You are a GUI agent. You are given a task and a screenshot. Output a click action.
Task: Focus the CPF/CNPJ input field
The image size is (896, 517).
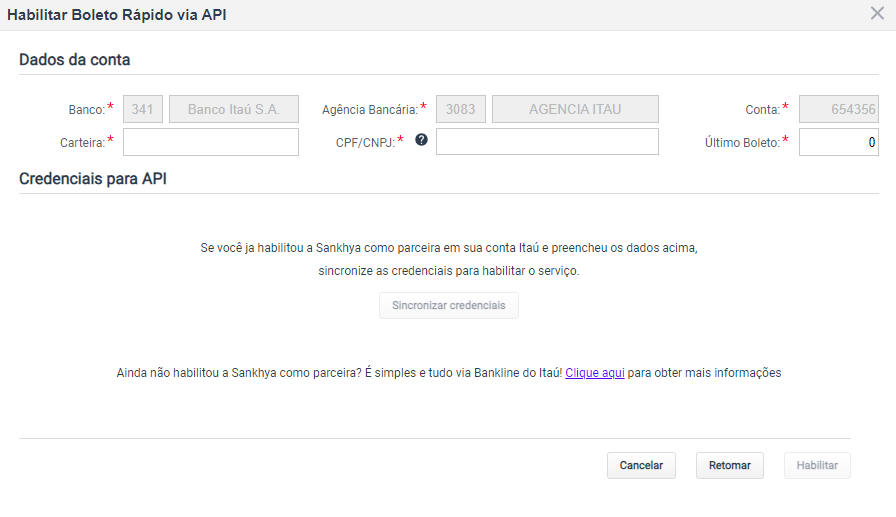tap(547, 142)
